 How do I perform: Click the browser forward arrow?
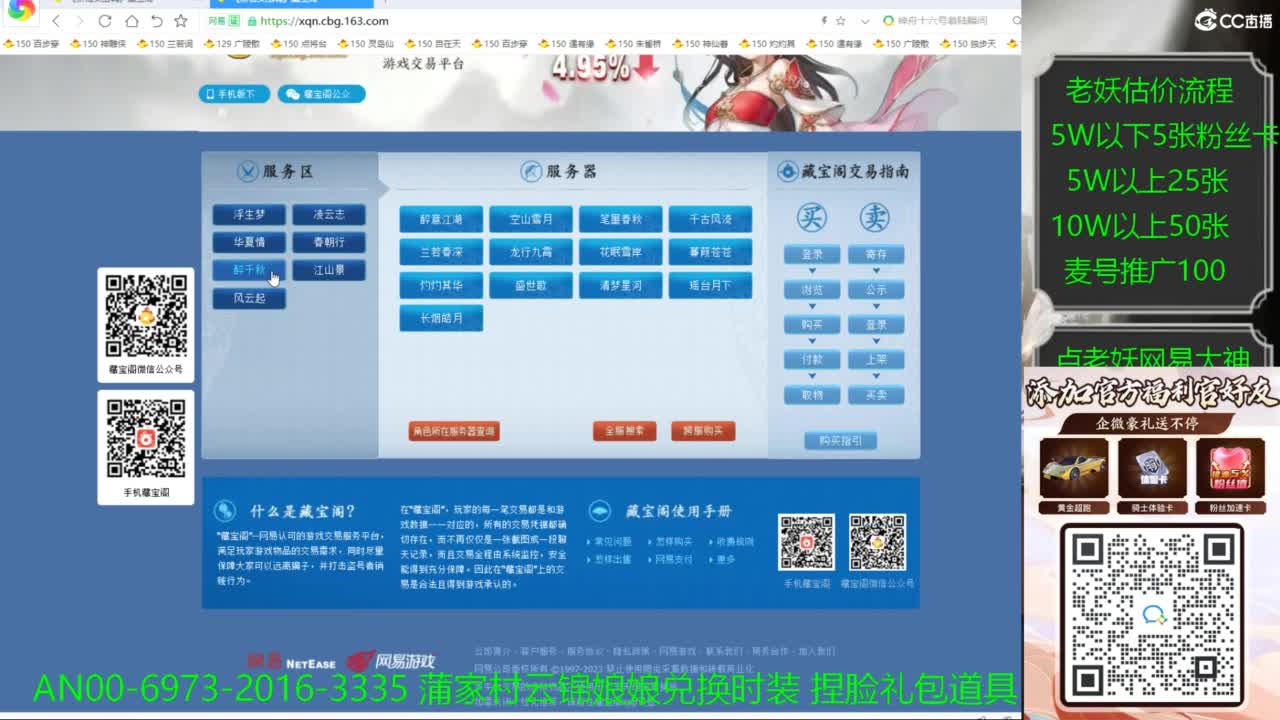[x=79, y=21]
